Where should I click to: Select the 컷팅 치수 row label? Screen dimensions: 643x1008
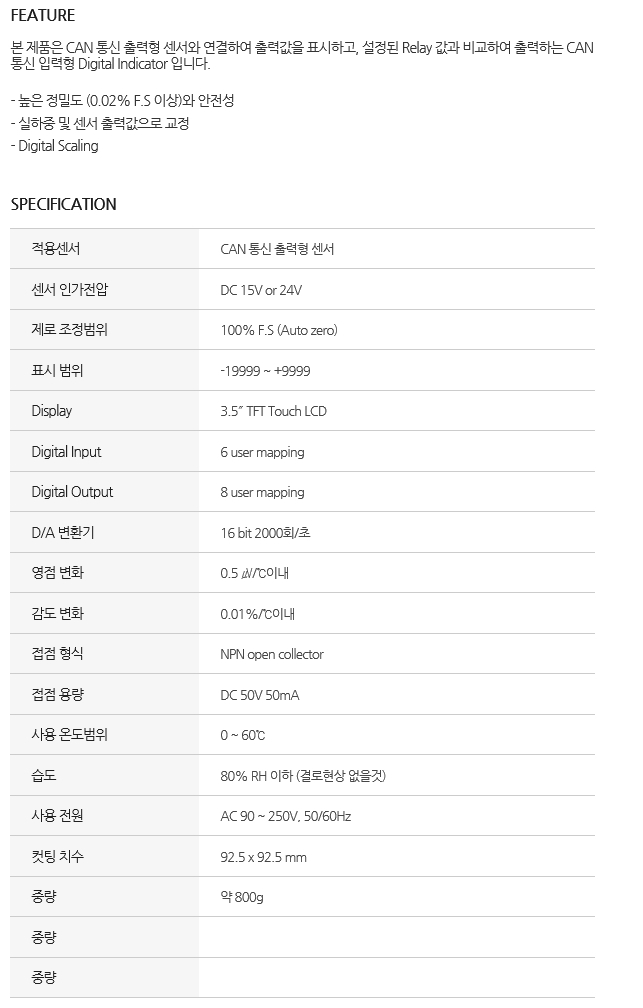[x=57, y=856]
